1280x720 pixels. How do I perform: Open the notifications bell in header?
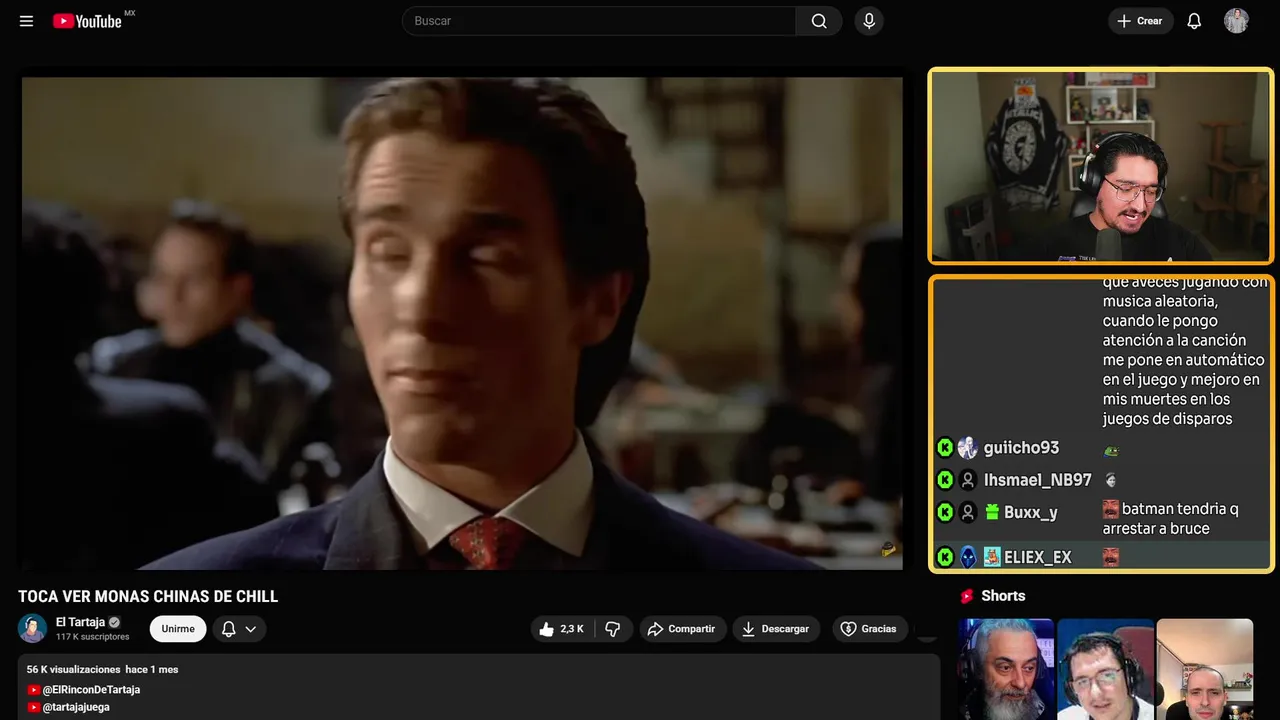[1194, 21]
